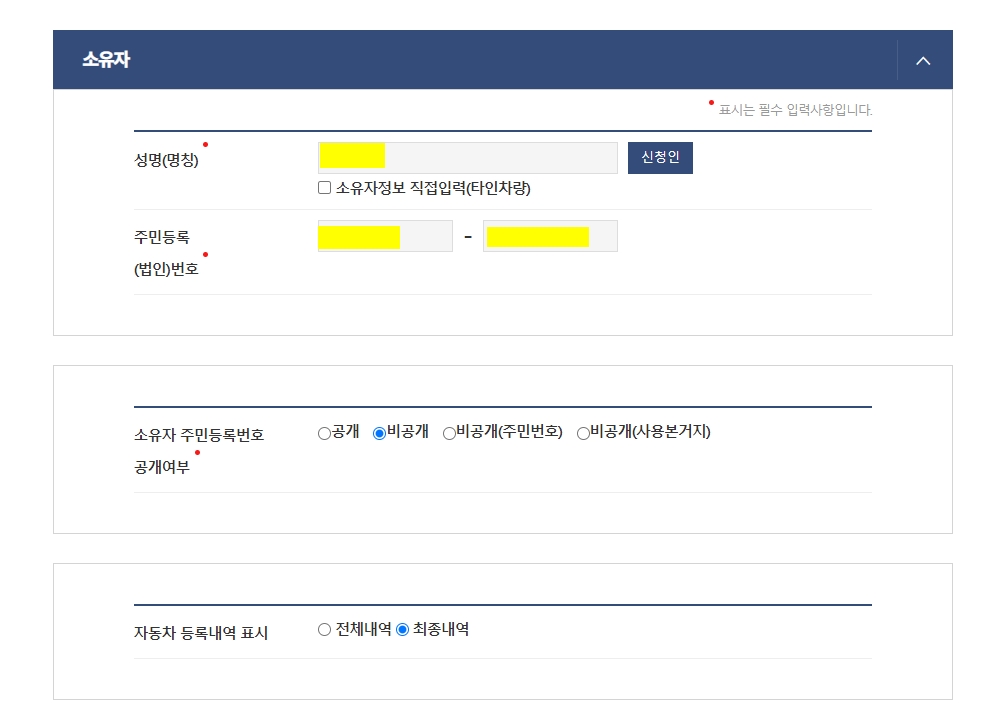Click the 자동차 등록내역 표시 label

pyautogui.click(x=200, y=633)
